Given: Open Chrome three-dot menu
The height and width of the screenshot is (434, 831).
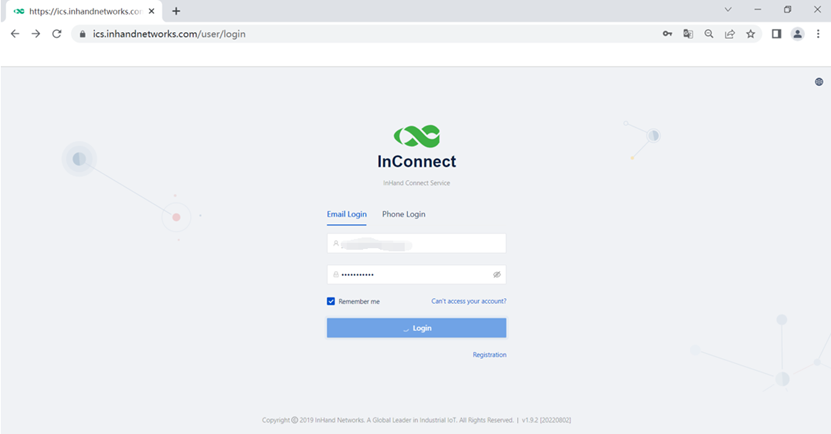Looking at the screenshot, I should 818,34.
